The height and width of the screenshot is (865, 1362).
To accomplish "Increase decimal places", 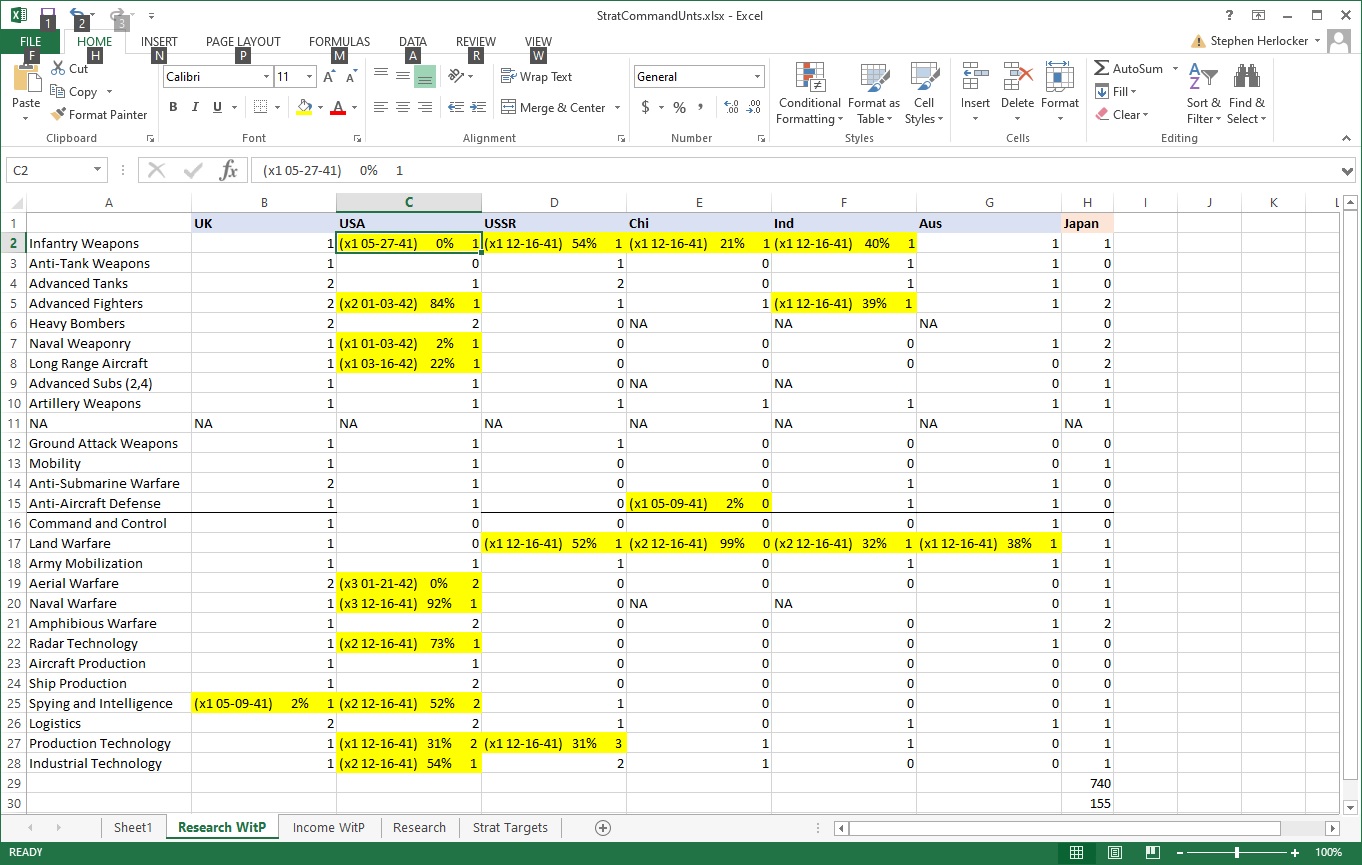I will (x=730, y=108).
